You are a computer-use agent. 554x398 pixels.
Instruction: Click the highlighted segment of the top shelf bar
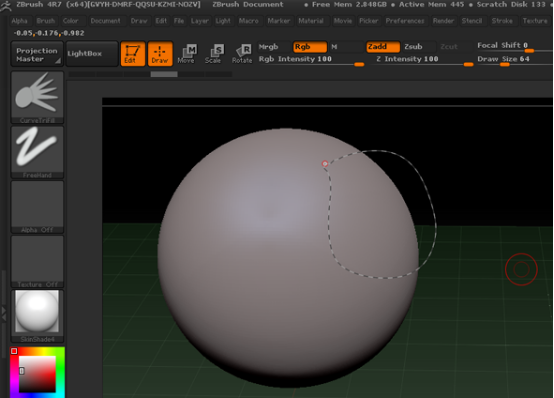click(x=164, y=74)
